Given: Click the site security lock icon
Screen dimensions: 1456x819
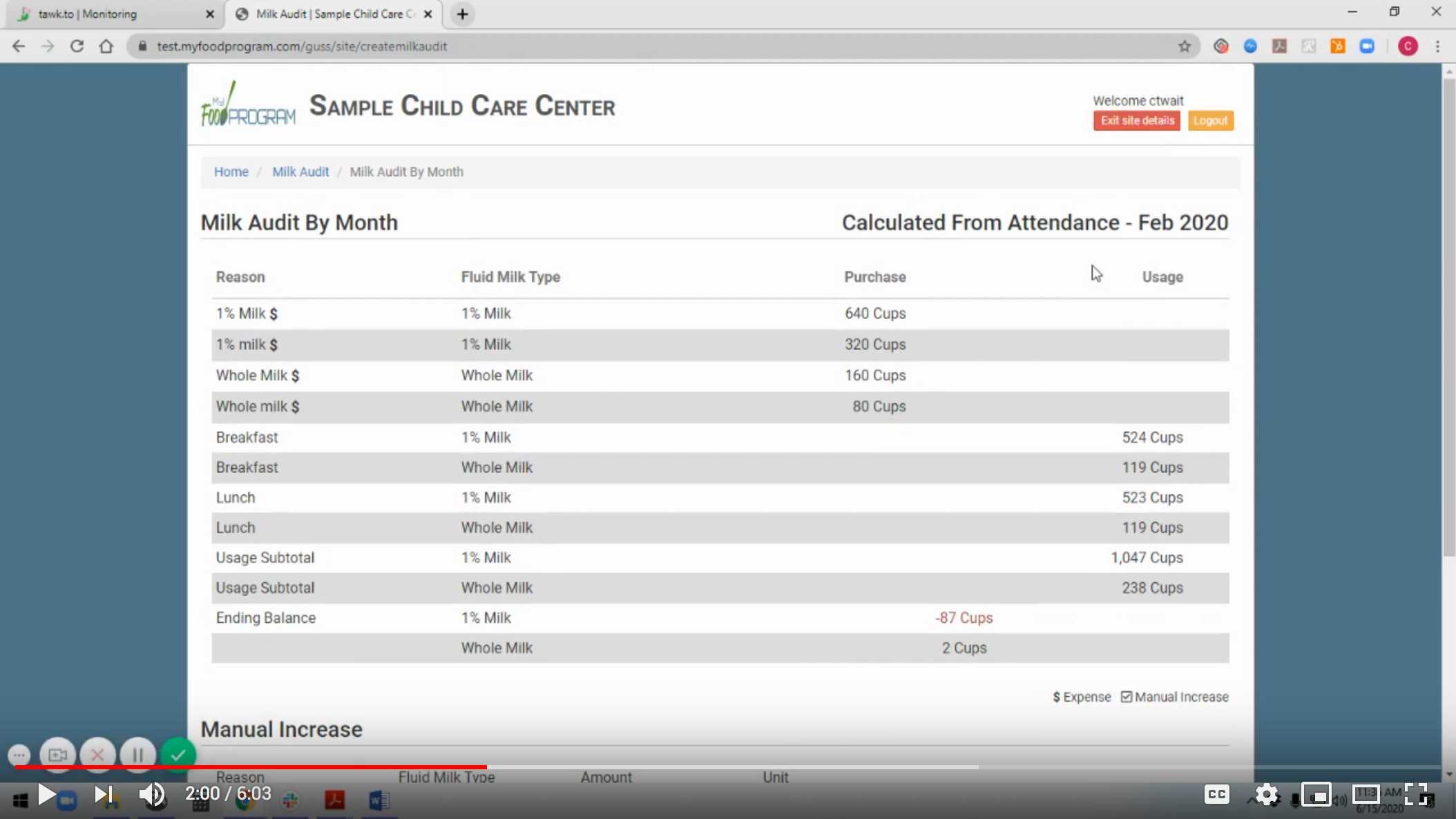Looking at the screenshot, I should 143,46.
